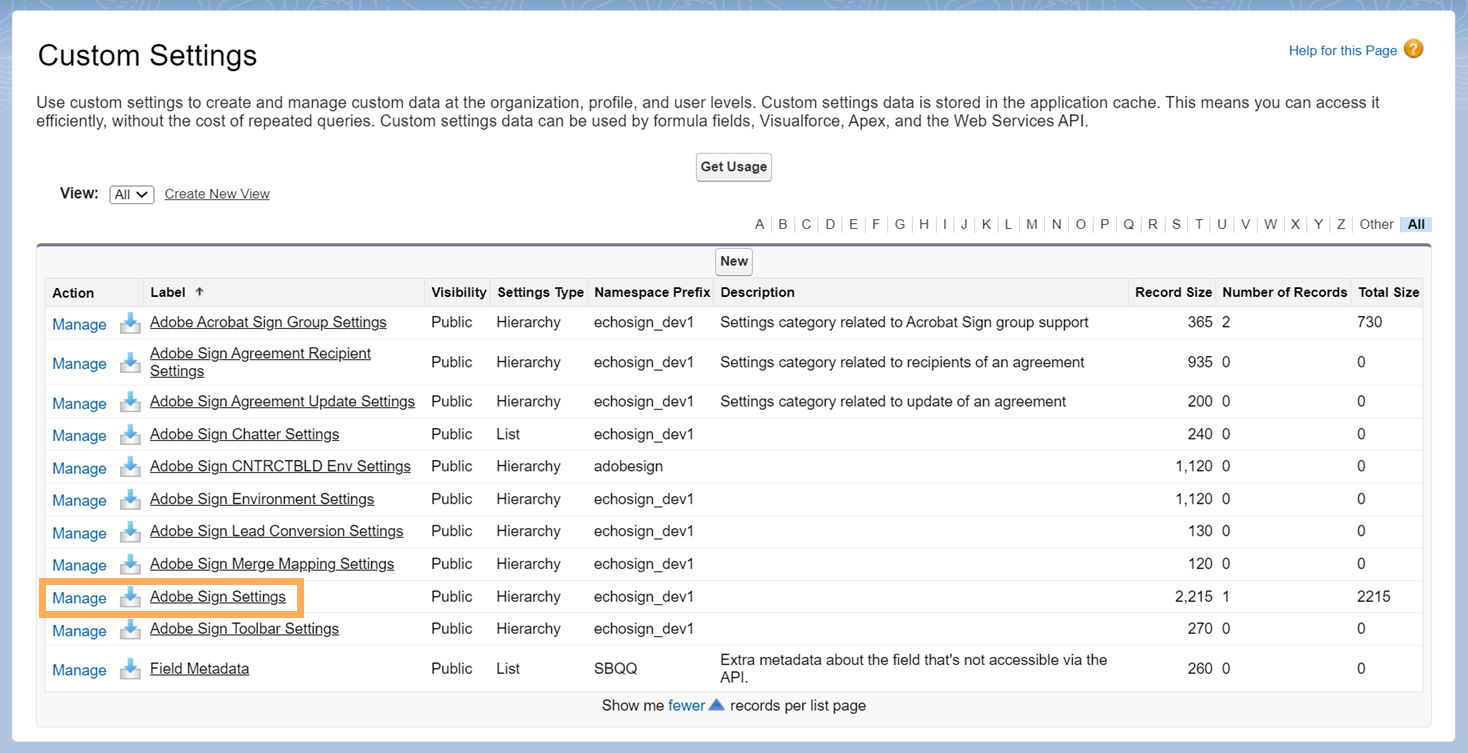1468x753 pixels.
Task: Select the All filter in alphabet bar
Action: point(1416,224)
